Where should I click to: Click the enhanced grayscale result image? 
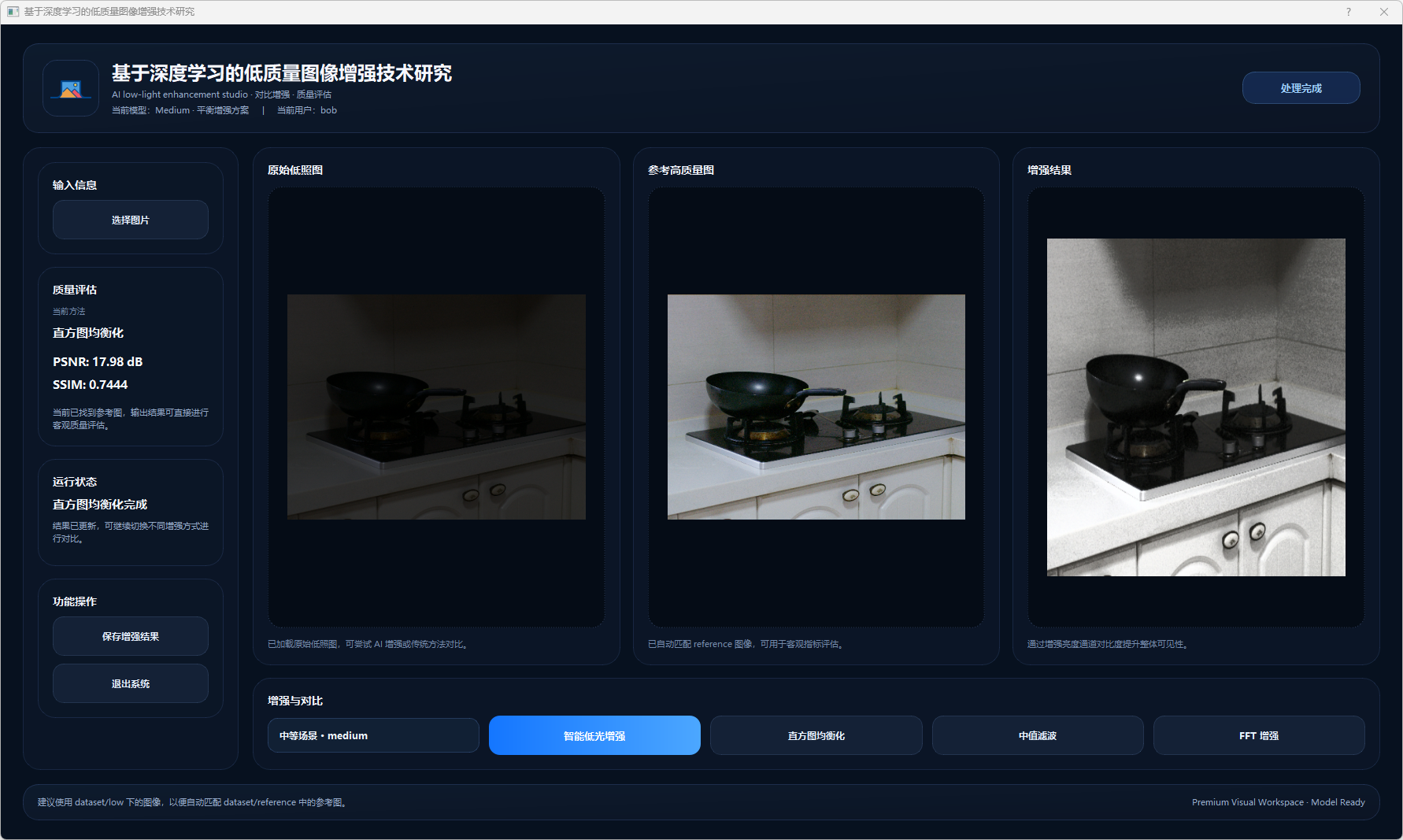(x=1195, y=407)
